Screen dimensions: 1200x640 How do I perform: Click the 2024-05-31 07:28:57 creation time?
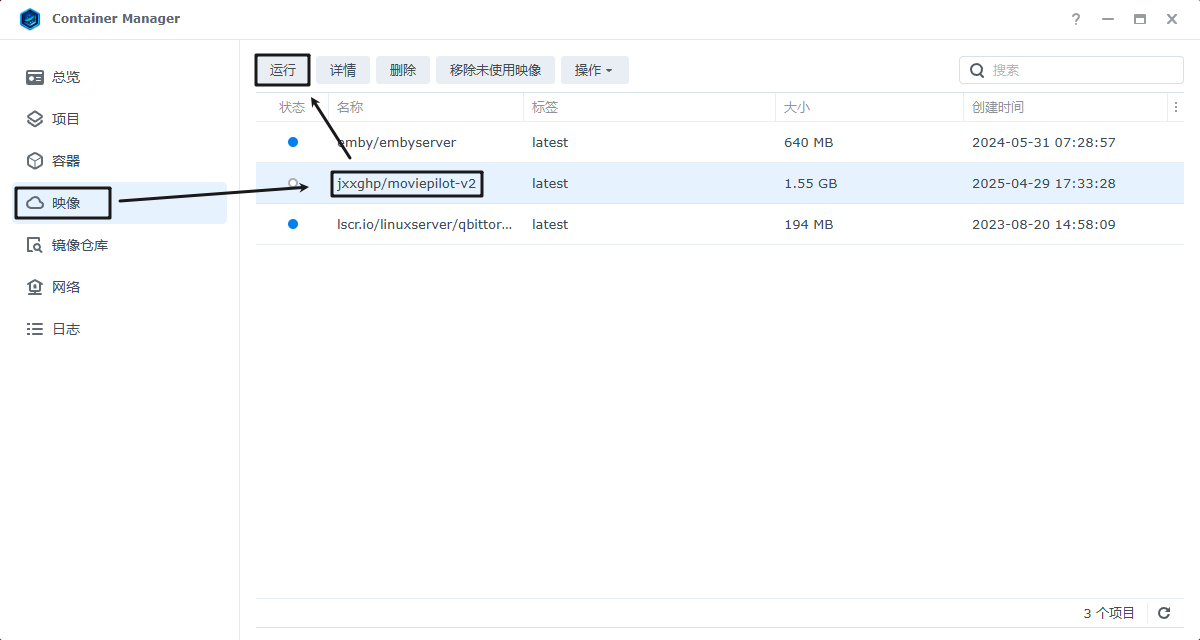[1044, 142]
